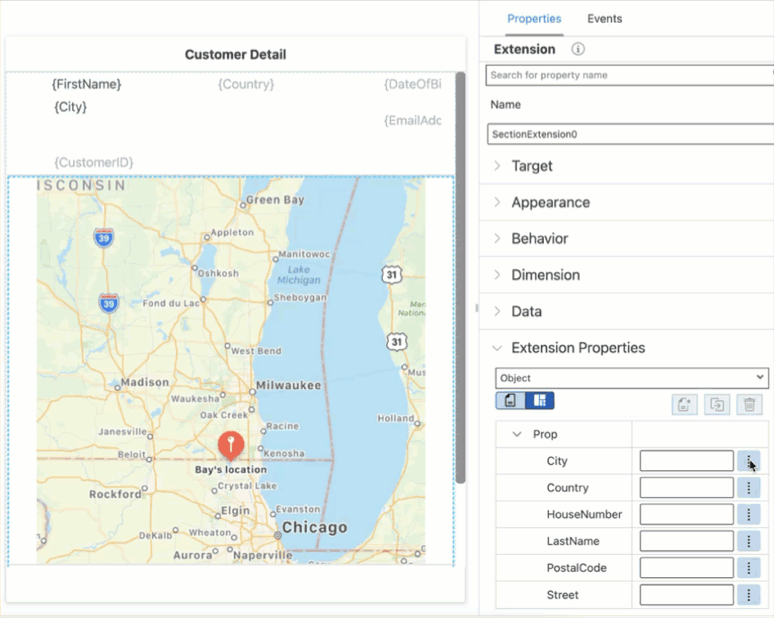Select the form view toggle icon
Image resolution: width=774 pixels, height=618 pixels.
coord(510,400)
